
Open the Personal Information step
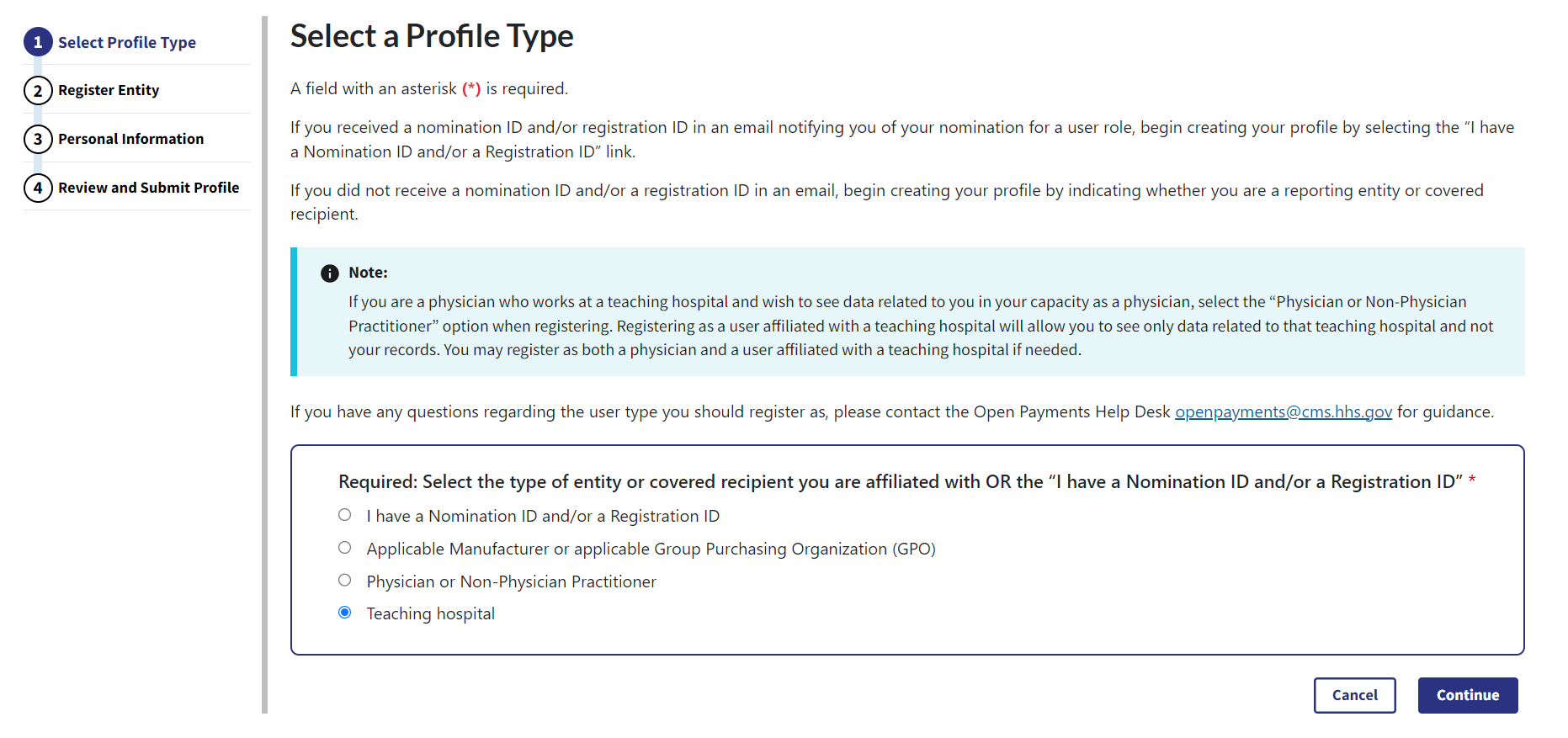(x=130, y=139)
